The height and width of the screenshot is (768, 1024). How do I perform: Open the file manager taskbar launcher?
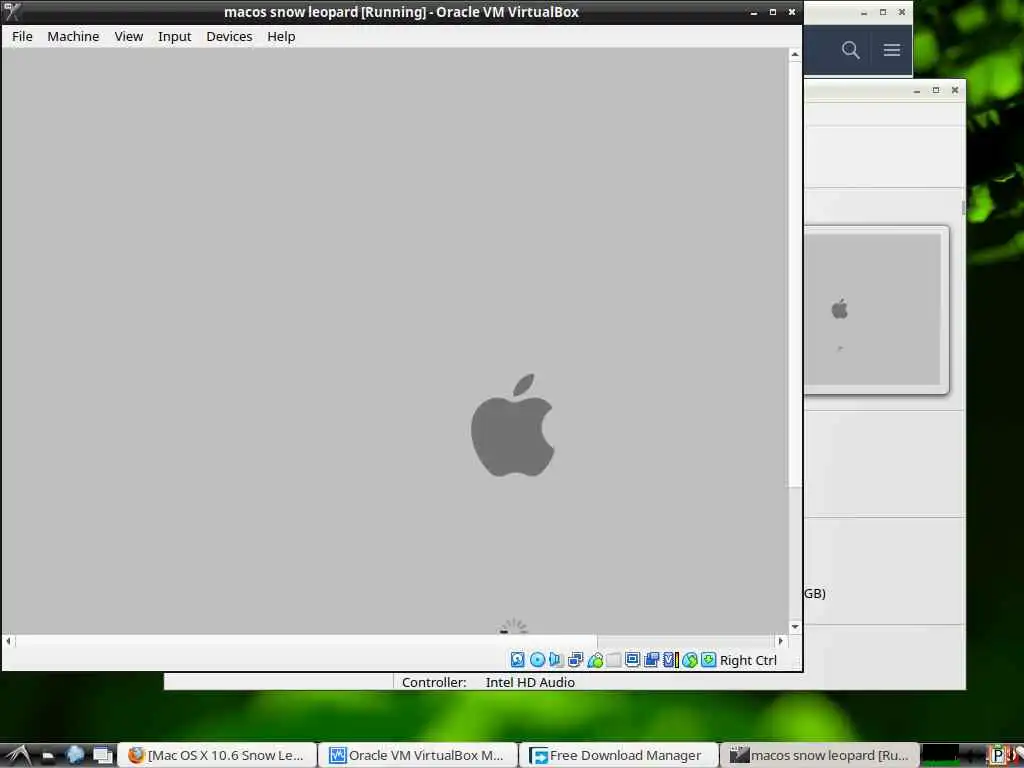tap(48, 756)
